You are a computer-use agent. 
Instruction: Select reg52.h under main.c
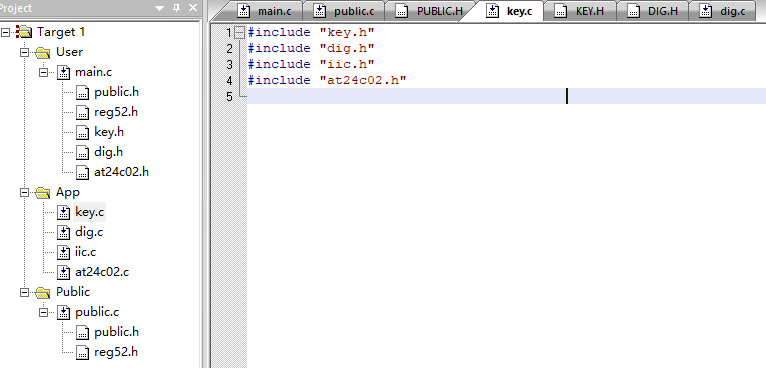click(116, 112)
